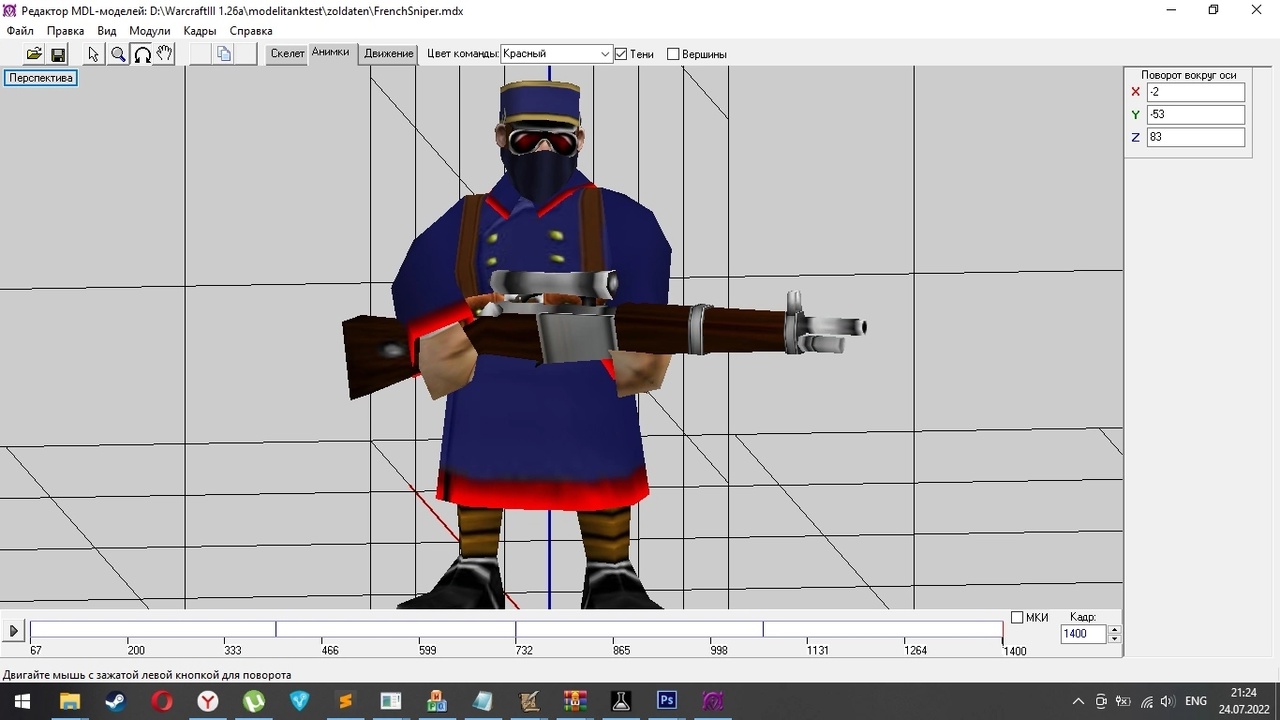Image resolution: width=1280 pixels, height=720 pixels.
Task: Click the battery status tray icon
Action: click(x=1123, y=701)
